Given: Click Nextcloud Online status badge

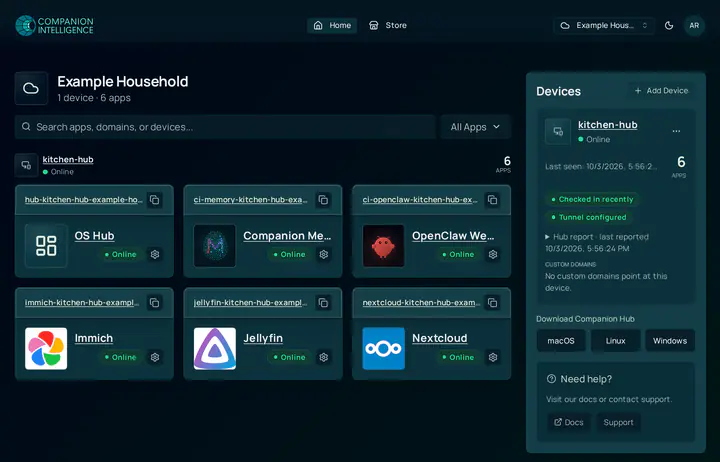Looking at the screenshot, I should [x=458, y=357].
